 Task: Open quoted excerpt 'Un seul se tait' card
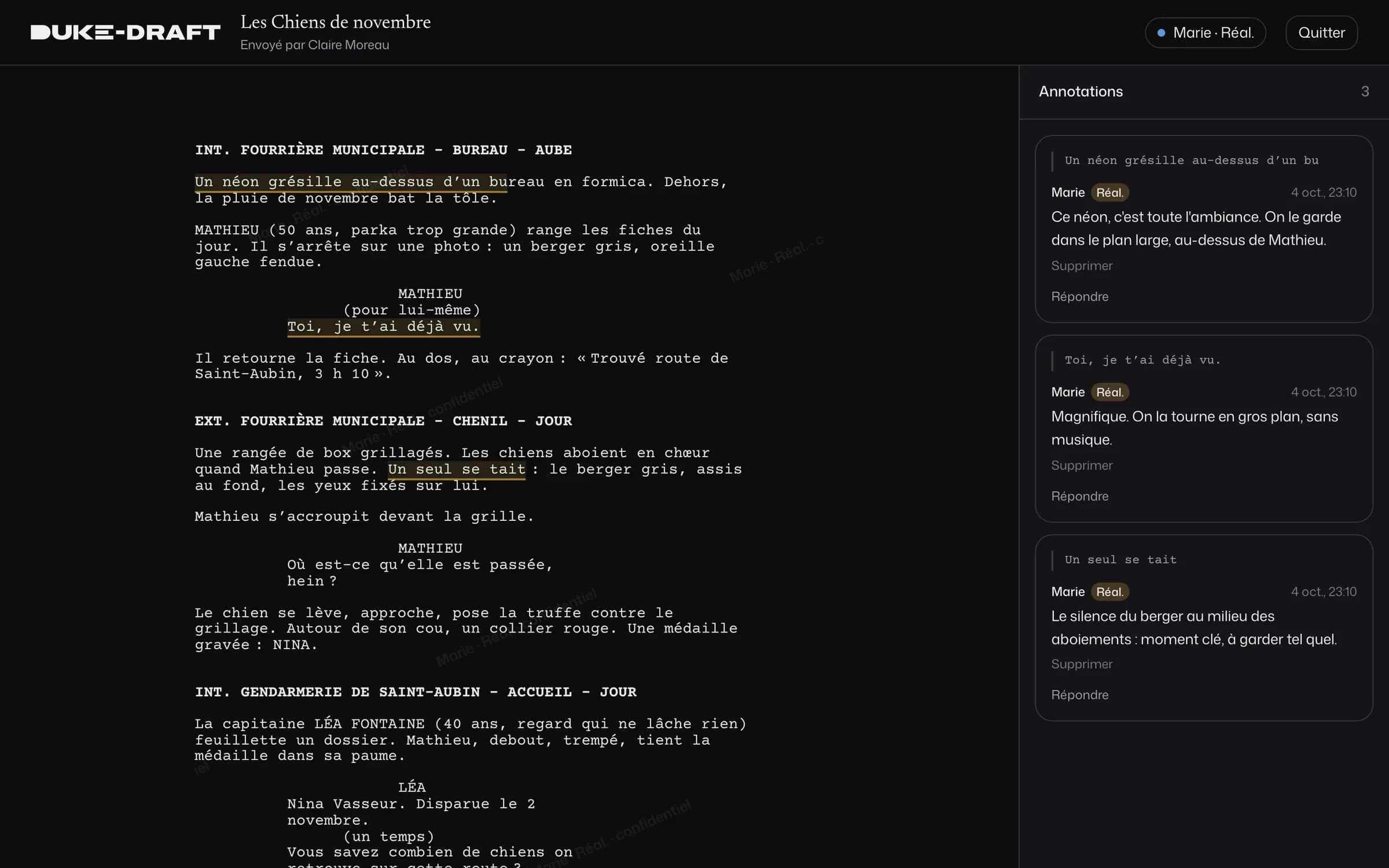click(x=1120, y=560)
